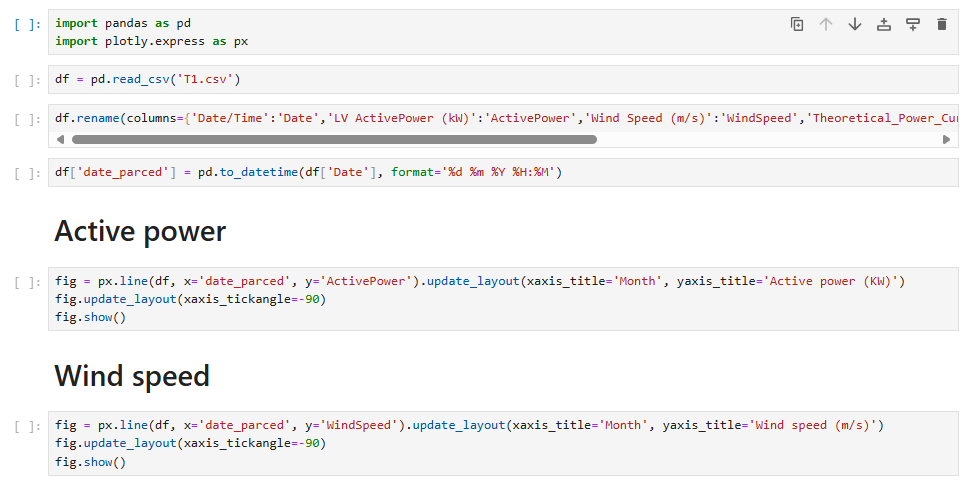Insert a cell above with the toolbar icon
Image resolution: width=968 pixels, height=486 pixels.
[883, 24]
